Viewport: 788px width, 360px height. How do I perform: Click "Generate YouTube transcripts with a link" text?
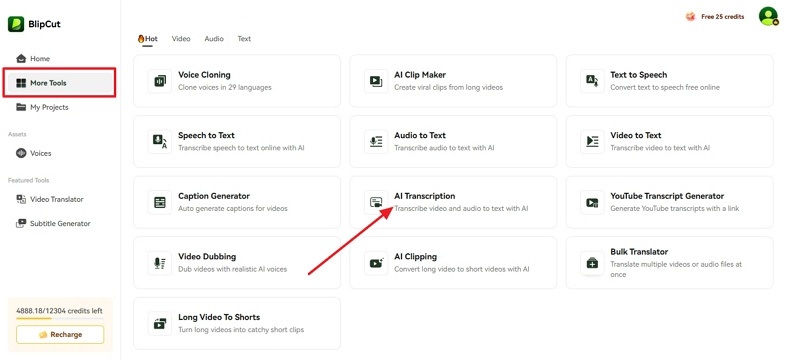(x=675, y=209)
